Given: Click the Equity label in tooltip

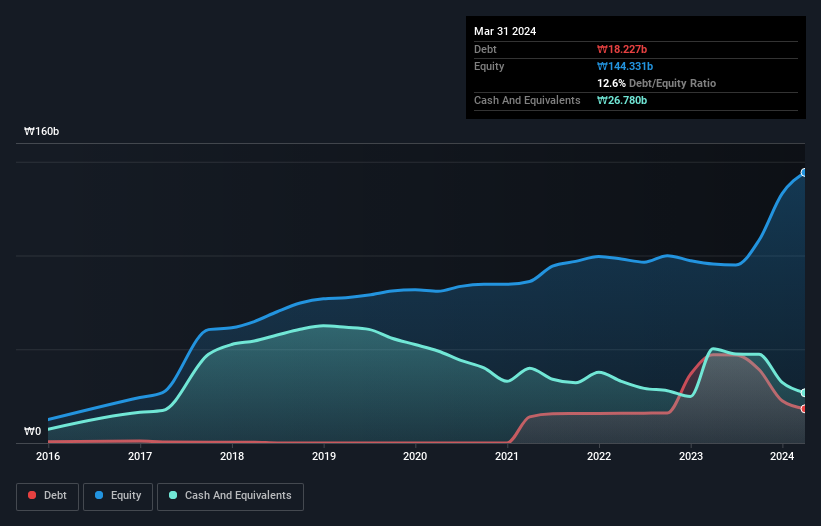Looking at the screenshot, I should (x=489, y=66).
